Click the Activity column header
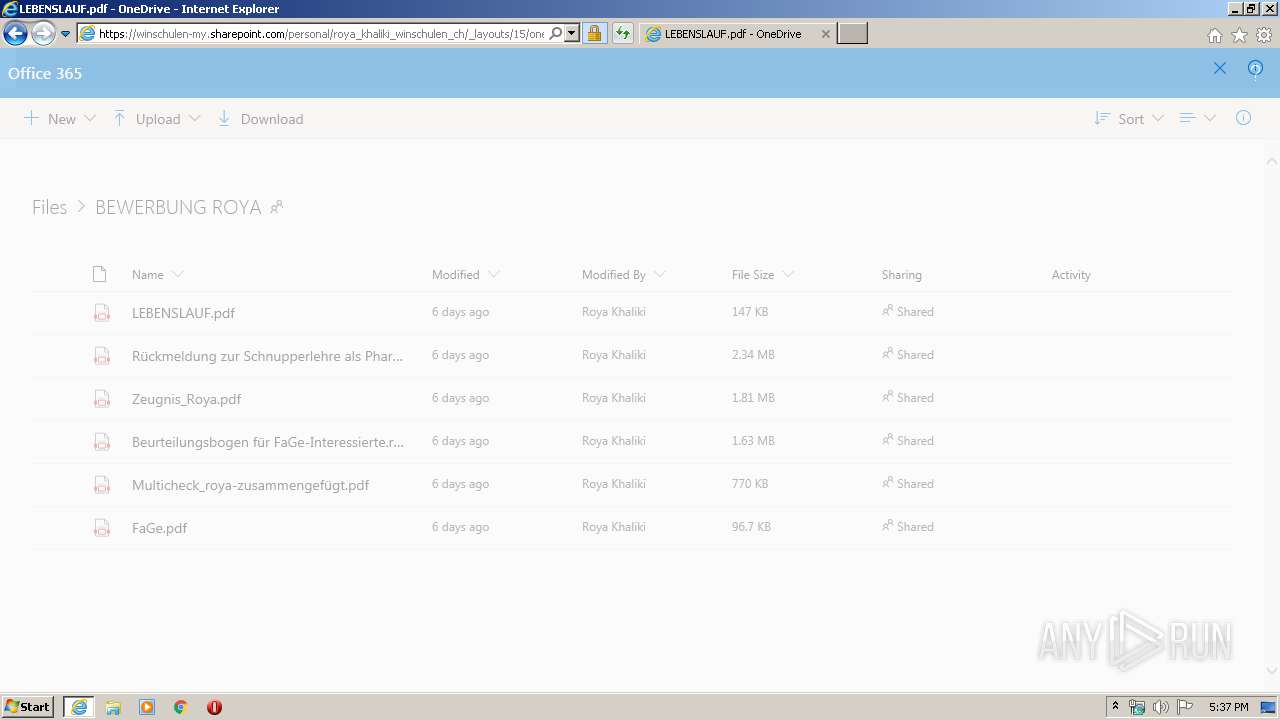This screenshot has height=720, width=1280. click(1071, 274)
